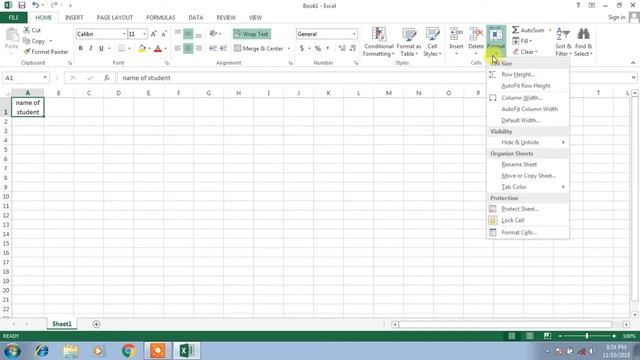Toggle Bold formatting
This screenshot has width=640, height=360.
pos(80,48)
